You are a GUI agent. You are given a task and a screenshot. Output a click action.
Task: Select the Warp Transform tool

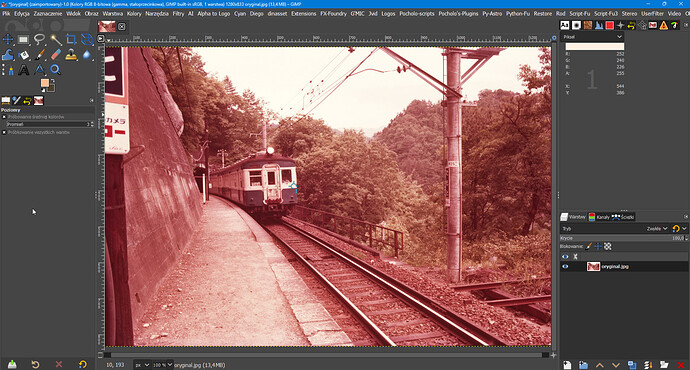tap(8, 55)
